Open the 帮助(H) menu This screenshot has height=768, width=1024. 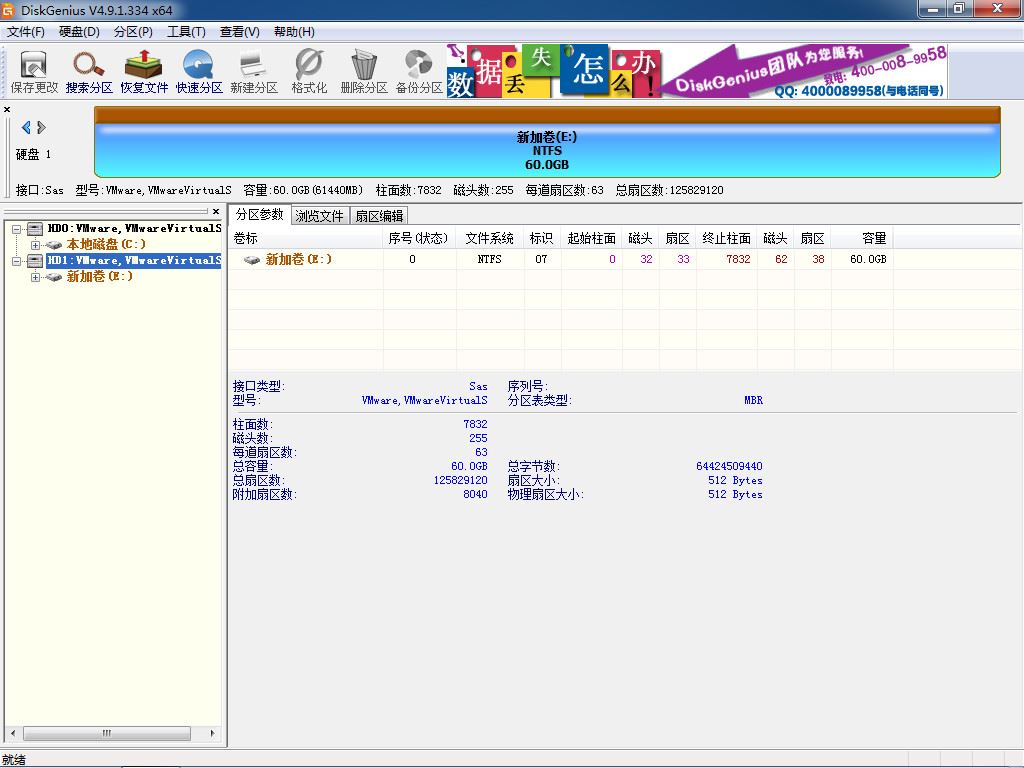click(x=294, y=32)
